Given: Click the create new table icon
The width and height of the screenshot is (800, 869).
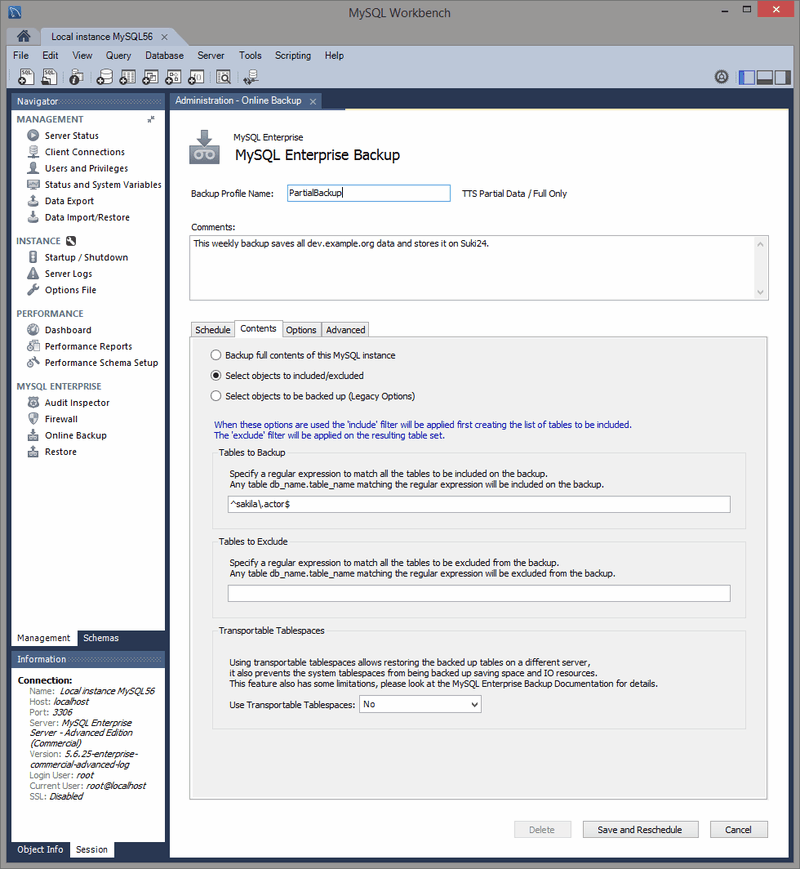Looking at the screenshot, I should pyautogui.click(x=127, y=76).
